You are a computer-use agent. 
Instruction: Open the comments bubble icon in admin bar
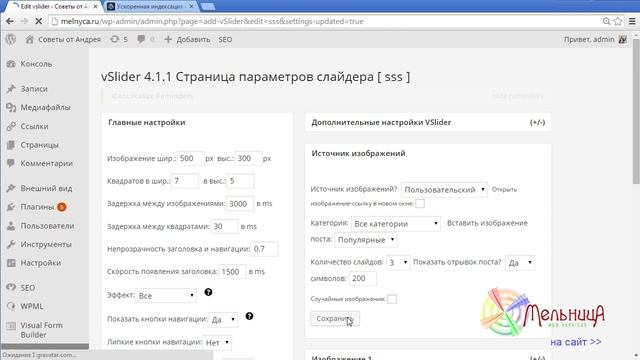pyautogui.click(x=141, y=39)
